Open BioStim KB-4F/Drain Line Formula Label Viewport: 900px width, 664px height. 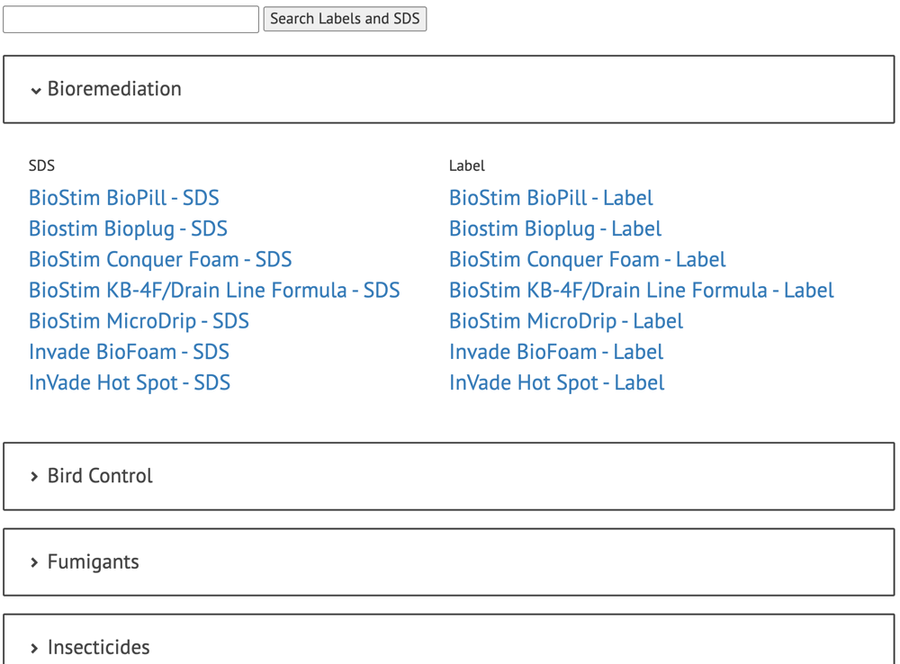pyautogui.click(x=641, y=291)
